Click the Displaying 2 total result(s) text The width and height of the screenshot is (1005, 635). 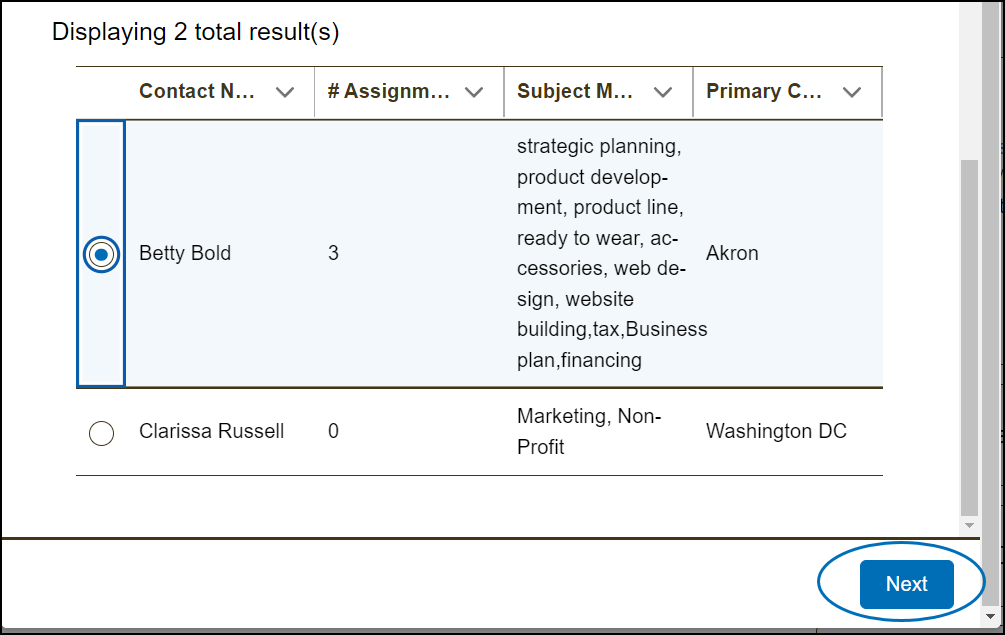pyautogui.click(x=195, y=33)
